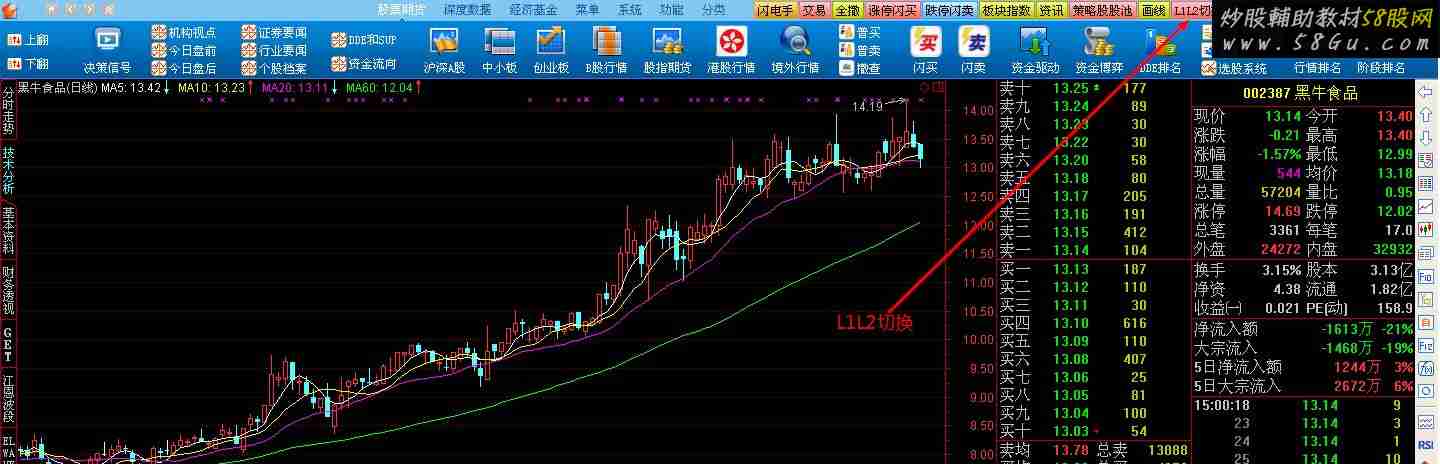Viewport: 1440px width, 464px height.
Task: Open the 创业板 board icon
Action: pyautogui.click(x=551, y=41)
